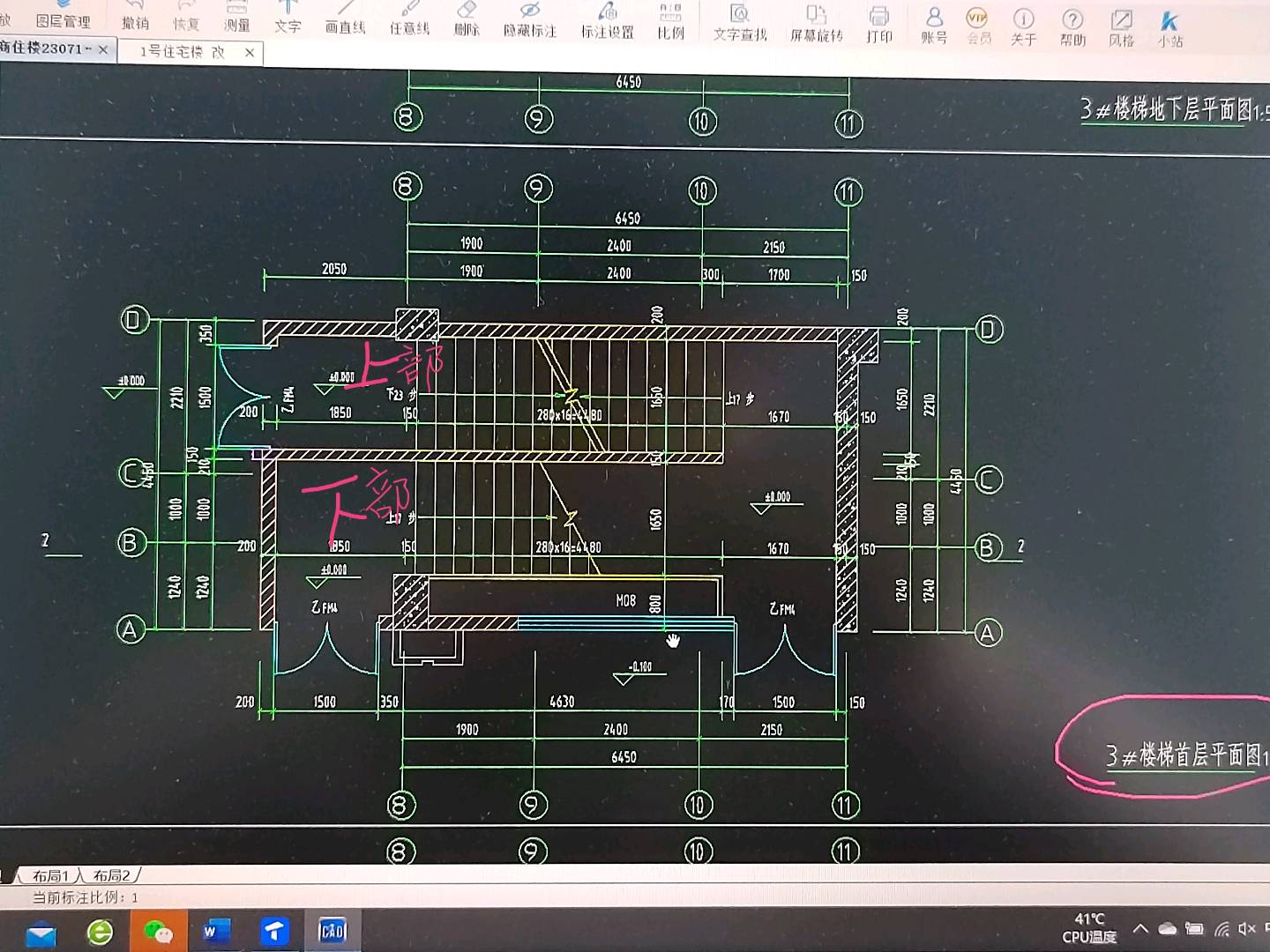The height and width of the screenshot is (952, 1270).
Task: Click the M08 door label
Action: coord(625,600)
